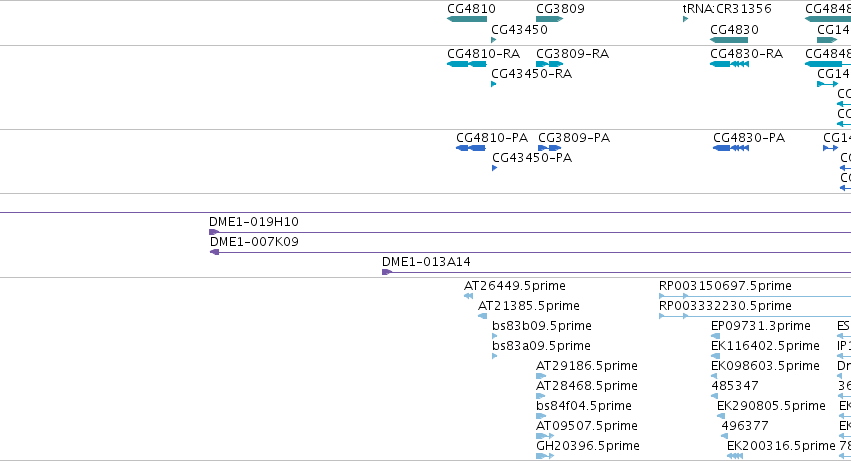This screenshot has height=461, width=851.
Task: Click the AT26449.5prime EST label
Action: click(515, 286)
